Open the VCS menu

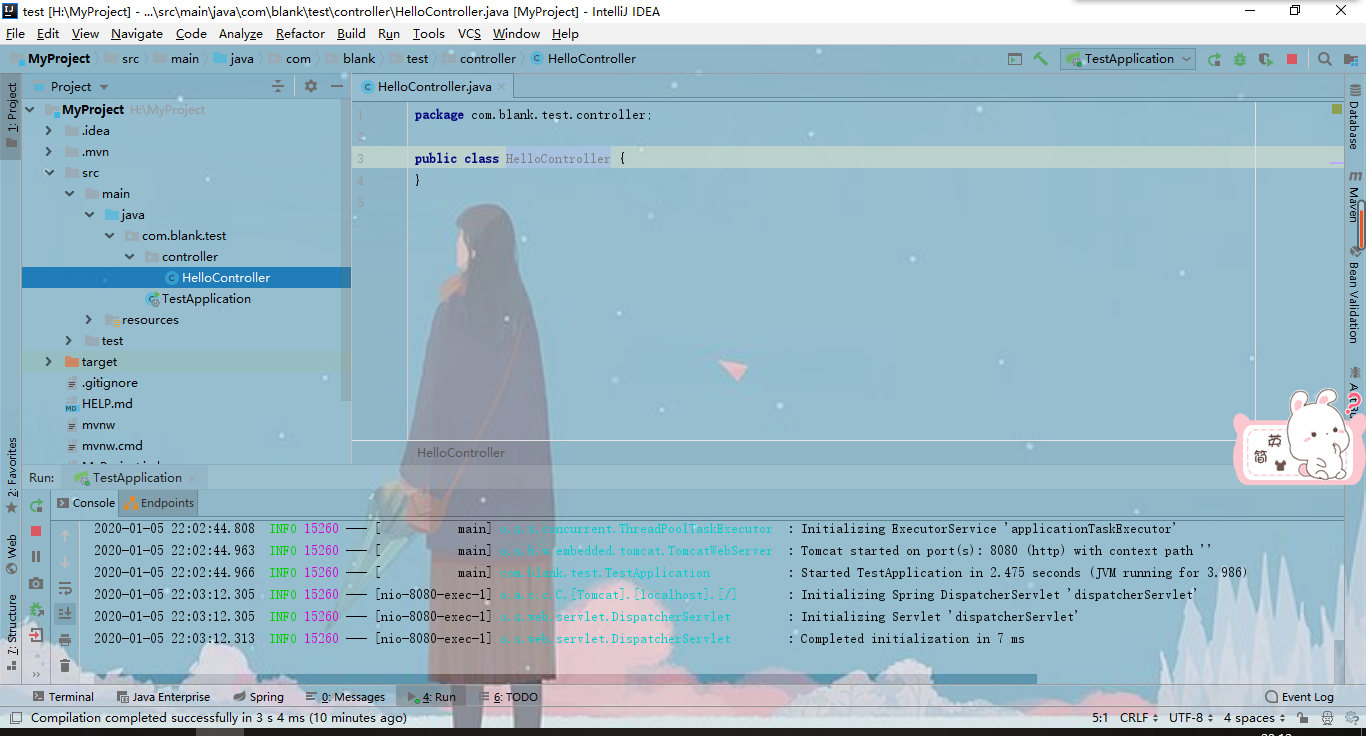[469, 33]
